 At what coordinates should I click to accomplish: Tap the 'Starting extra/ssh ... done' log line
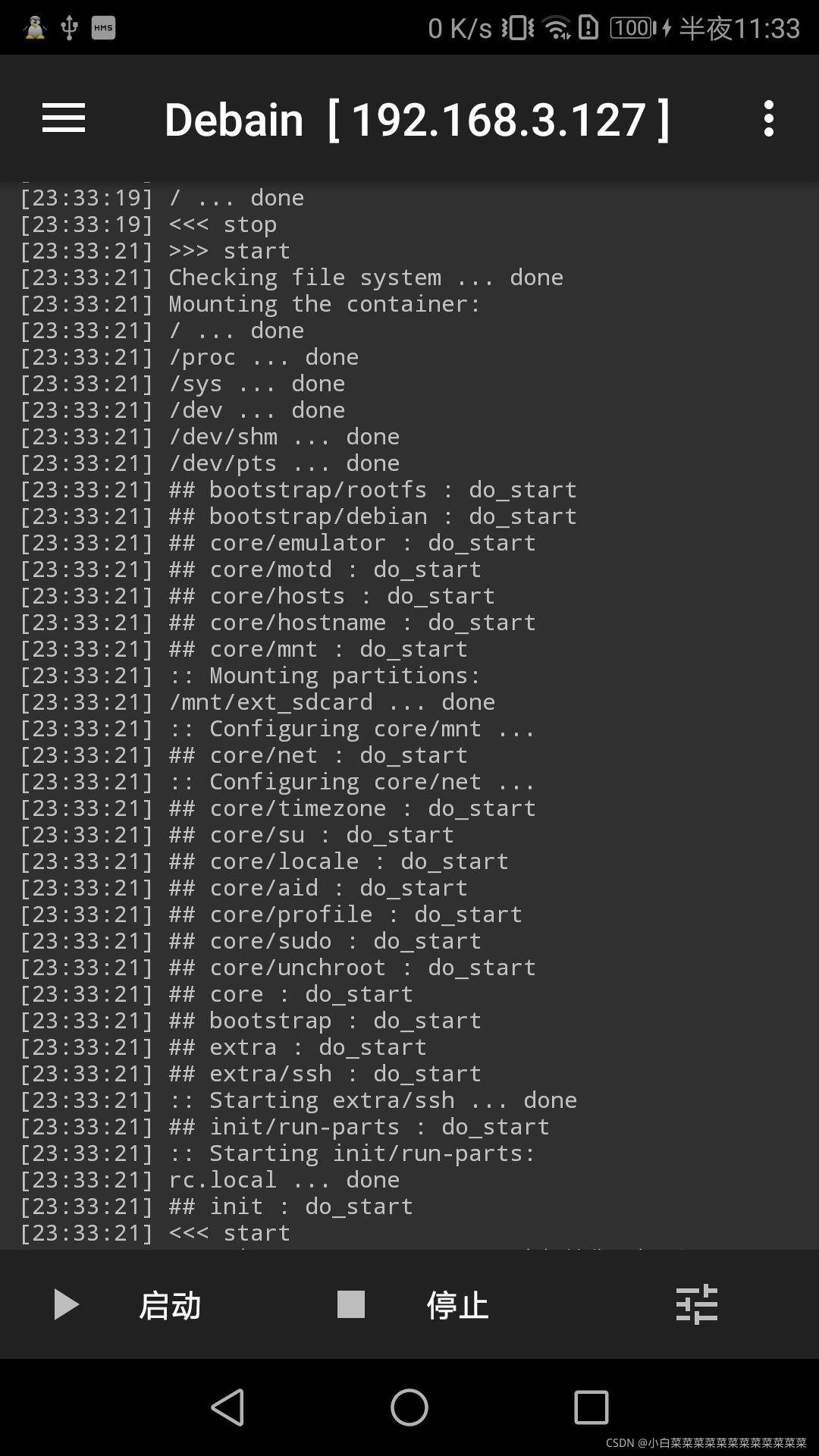(x=373, y=1100)
